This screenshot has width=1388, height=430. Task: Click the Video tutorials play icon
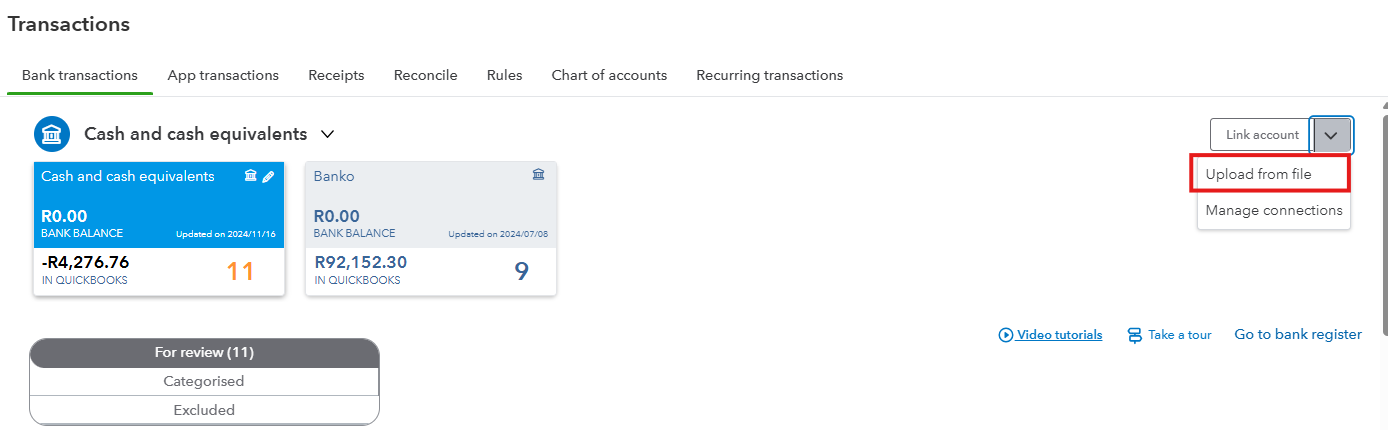point(1006,335)
